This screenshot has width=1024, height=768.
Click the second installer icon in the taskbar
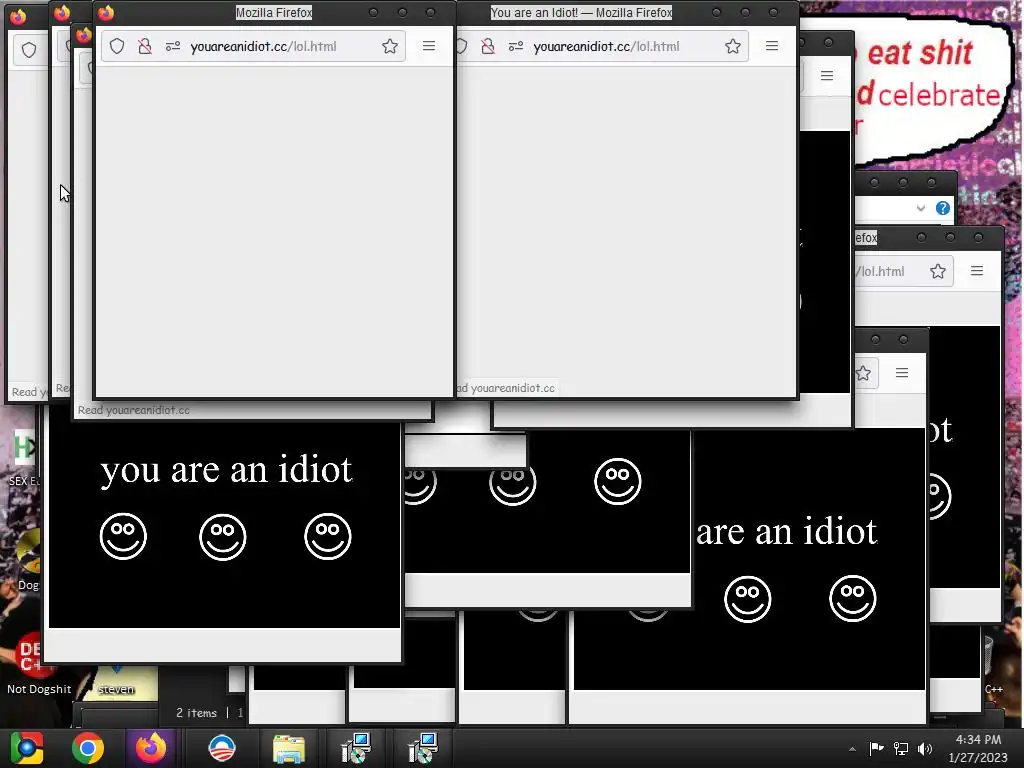(x=422, y=748)
